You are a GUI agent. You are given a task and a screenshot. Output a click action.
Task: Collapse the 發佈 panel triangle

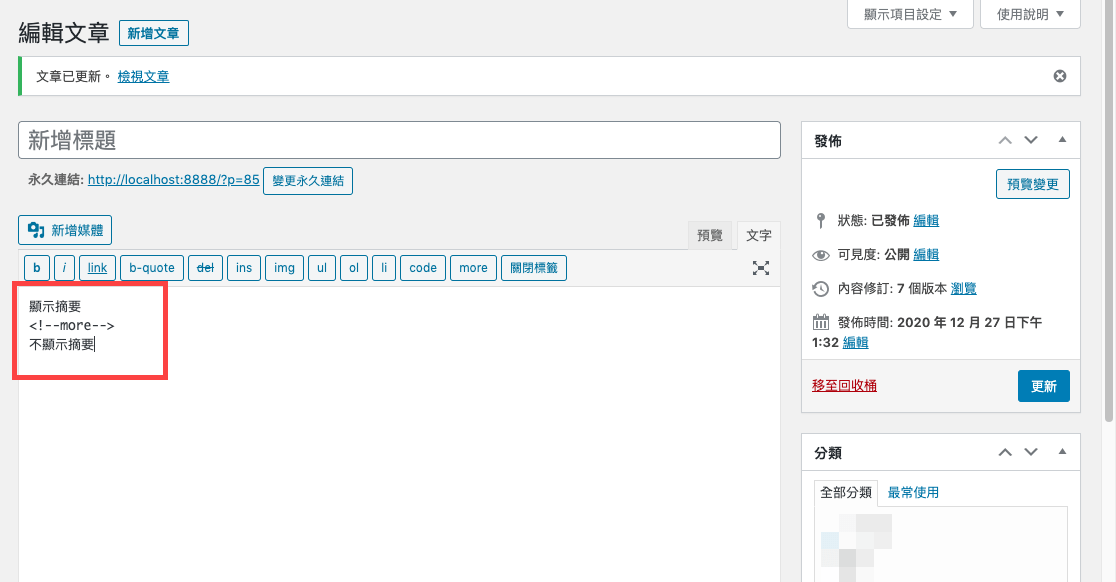(1062, 139)
